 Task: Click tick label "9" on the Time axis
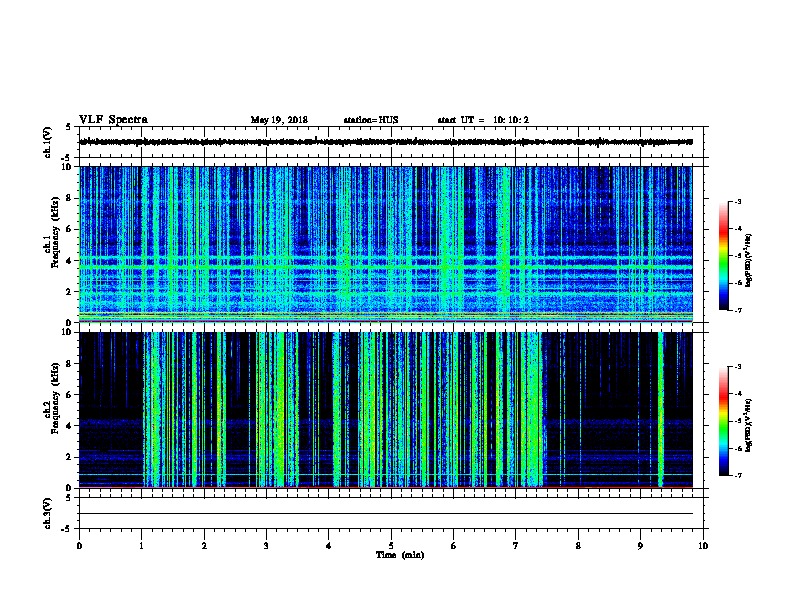[x=640, y=546]
